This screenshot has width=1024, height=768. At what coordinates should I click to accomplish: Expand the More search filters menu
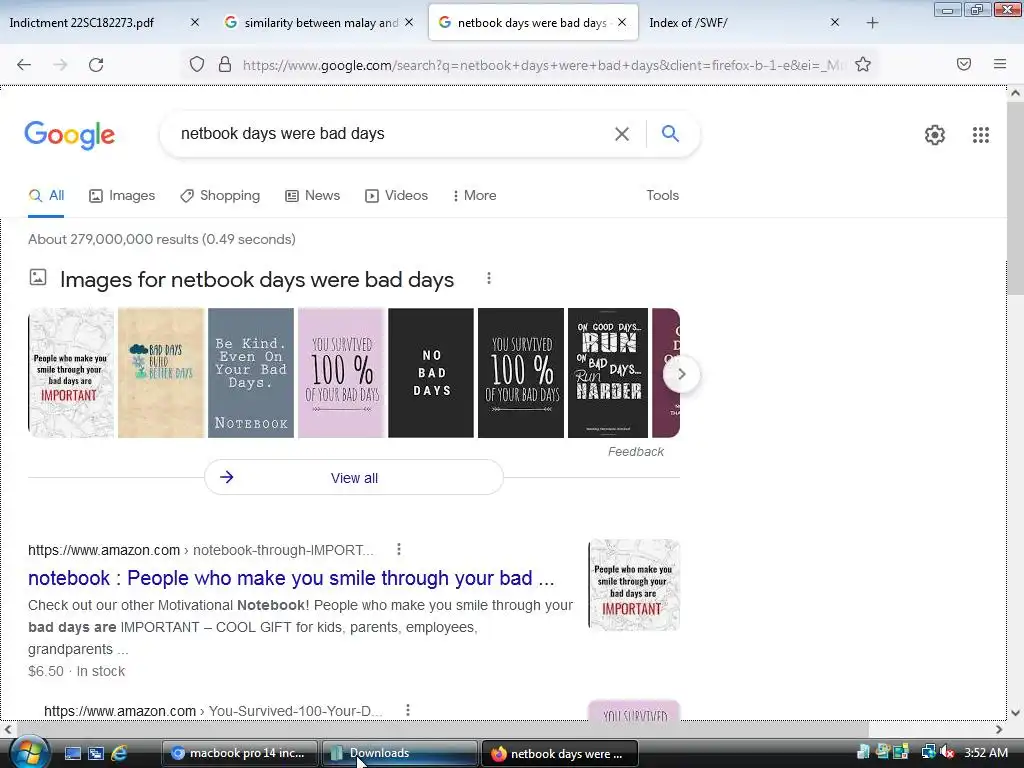coord(475,195)
